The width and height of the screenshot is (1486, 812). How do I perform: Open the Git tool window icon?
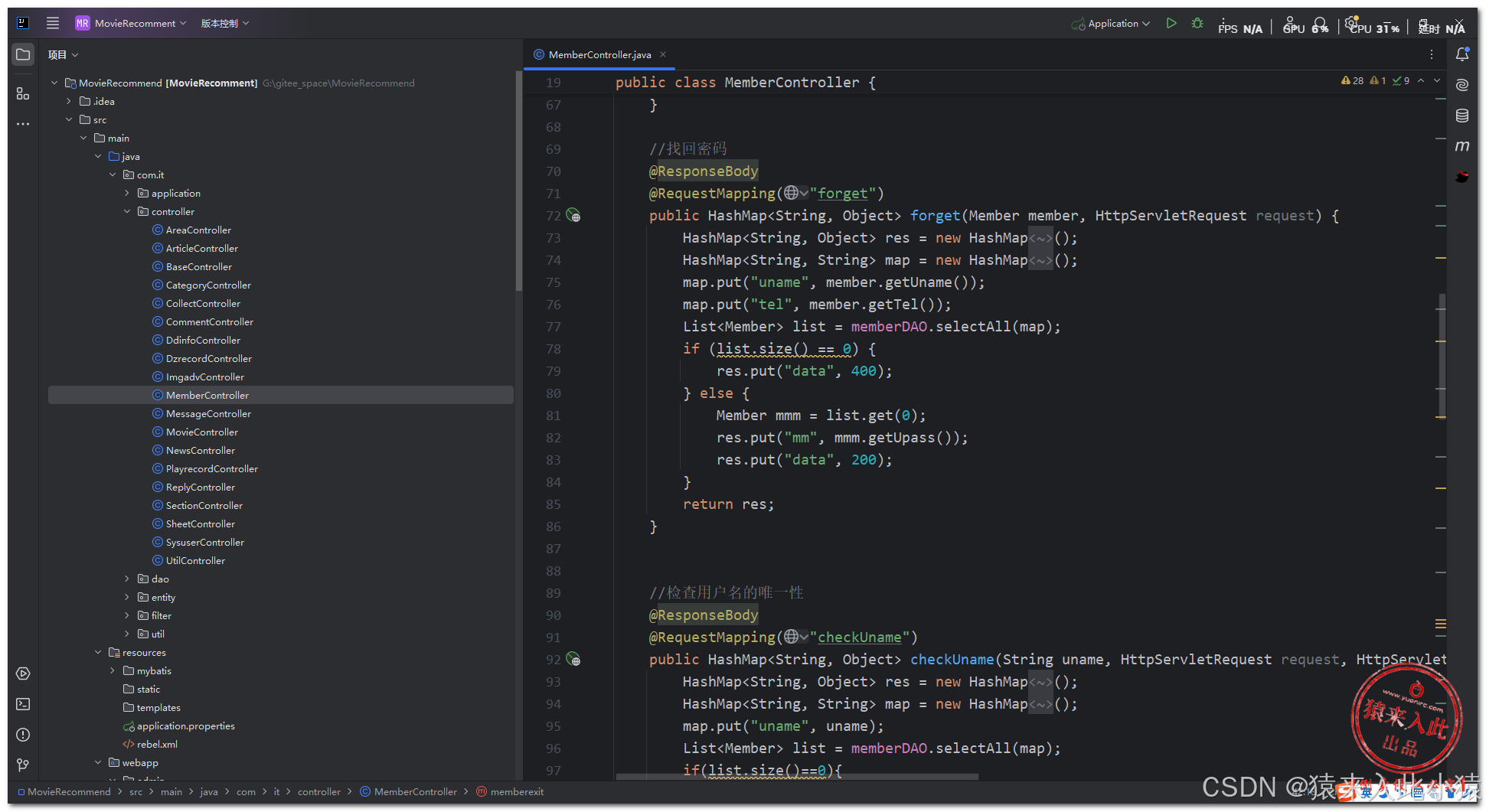coord(23,765)
